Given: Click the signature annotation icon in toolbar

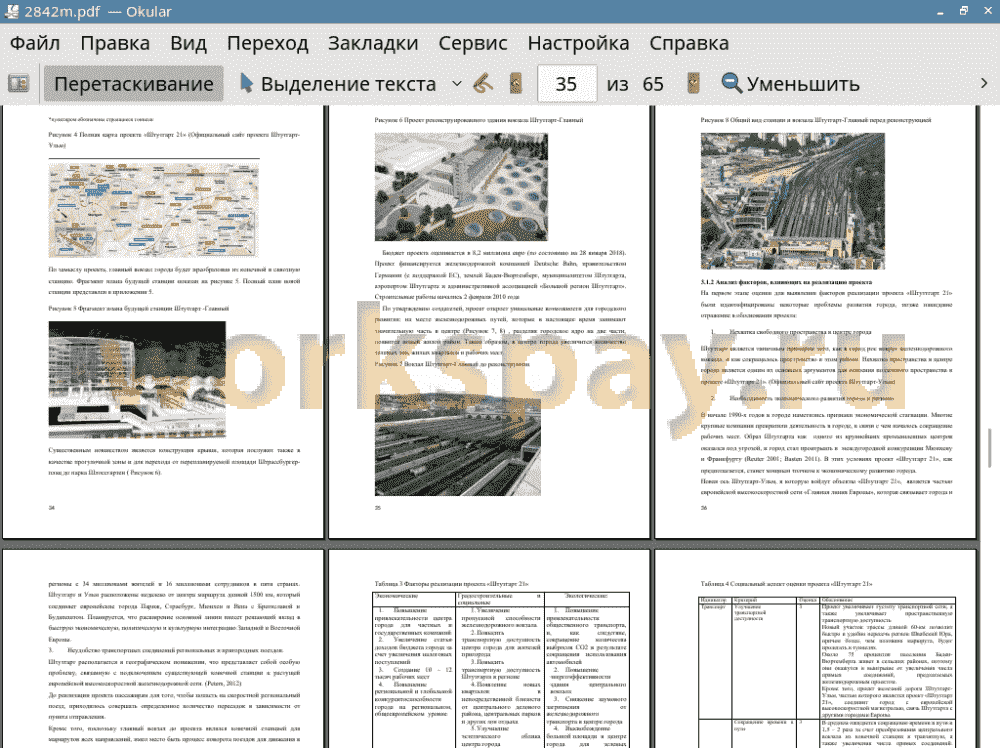Looking at the screenshot, I should [483, 84].
